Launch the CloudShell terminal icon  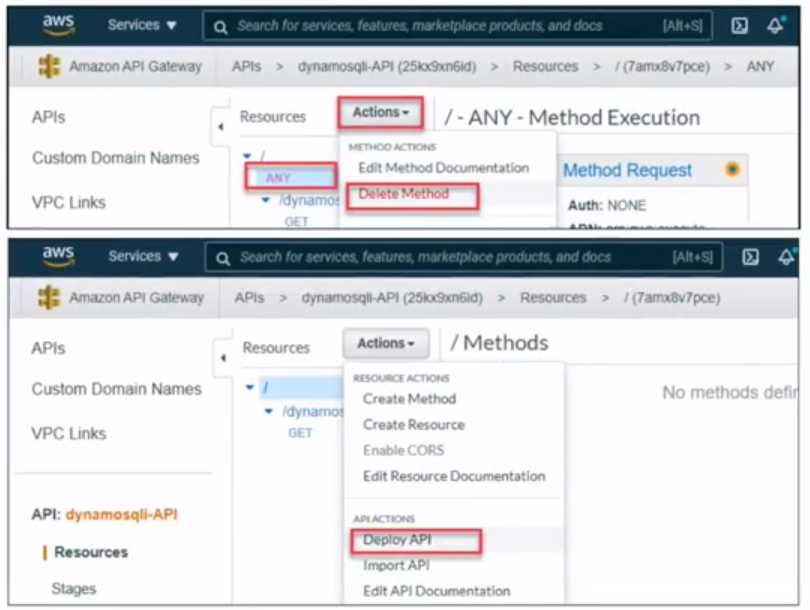[x=741, y=24]
